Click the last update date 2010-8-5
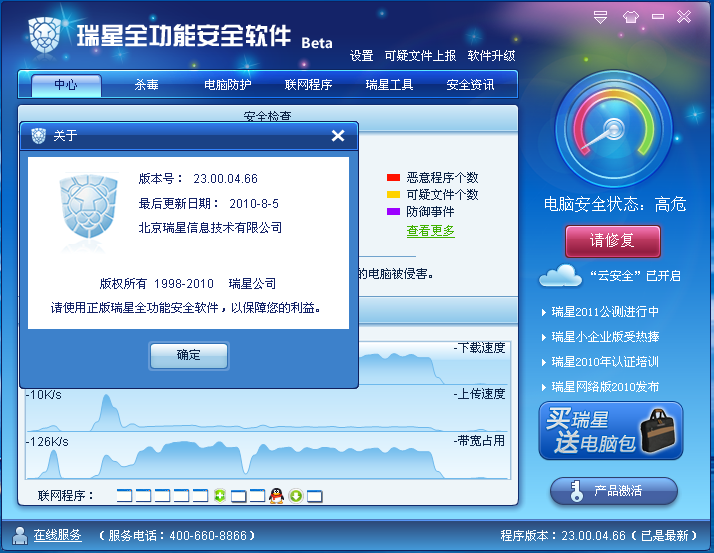This screenshot has width=714, height=553. tap(254, 204)
